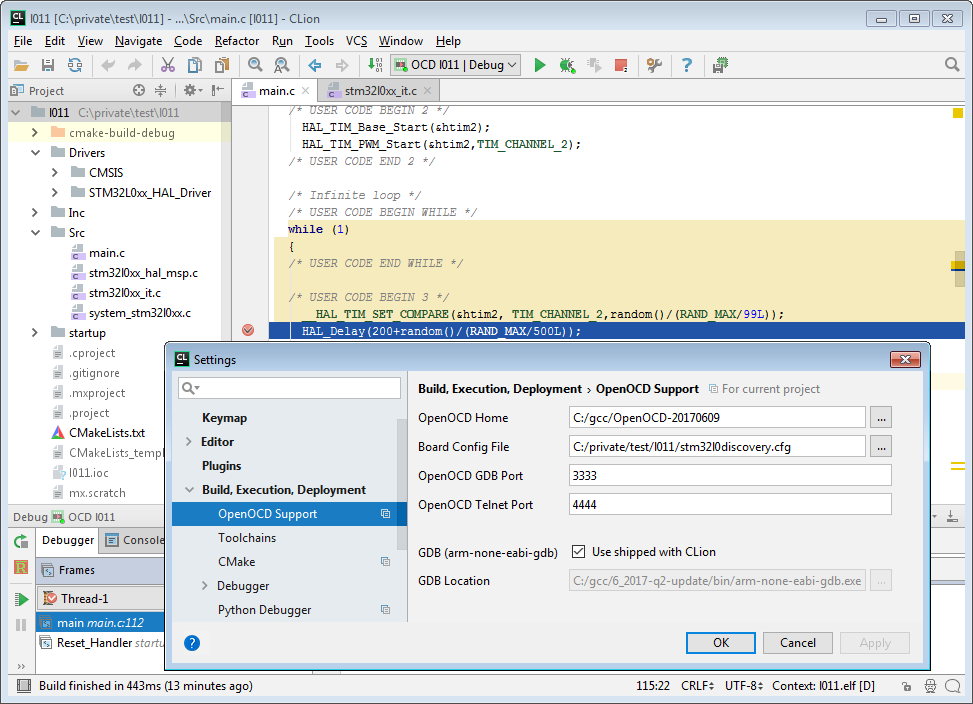Click Settings search field
This screenshot has height=704, width=973.
289,388
